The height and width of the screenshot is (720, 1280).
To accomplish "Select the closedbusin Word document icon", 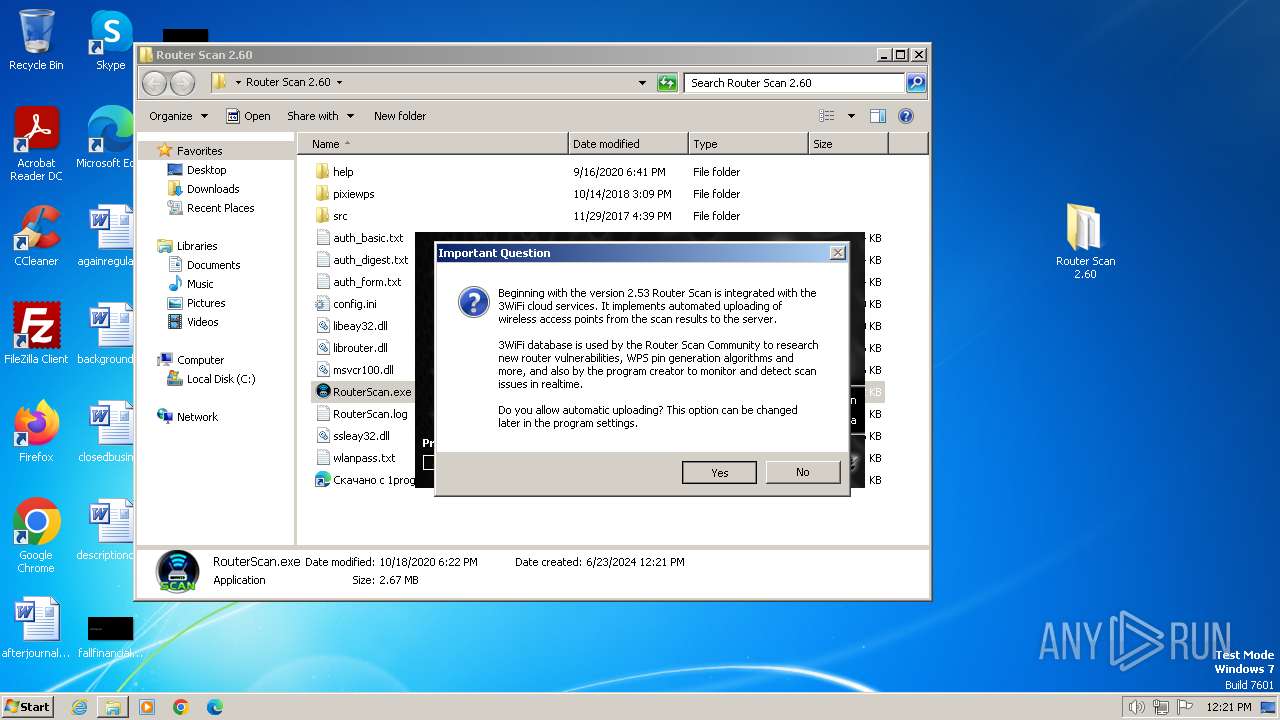I will click(x=106, y=432).
